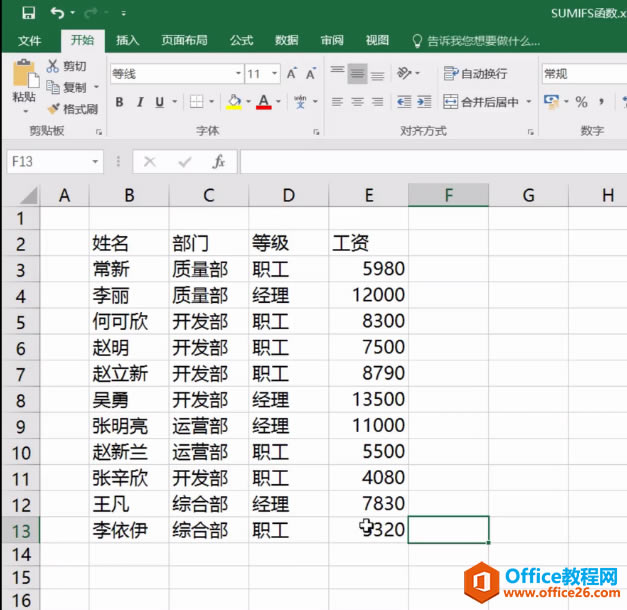The image size is (627, 610).
Task: Click the Insert Function fx icon
Action: 219,162
